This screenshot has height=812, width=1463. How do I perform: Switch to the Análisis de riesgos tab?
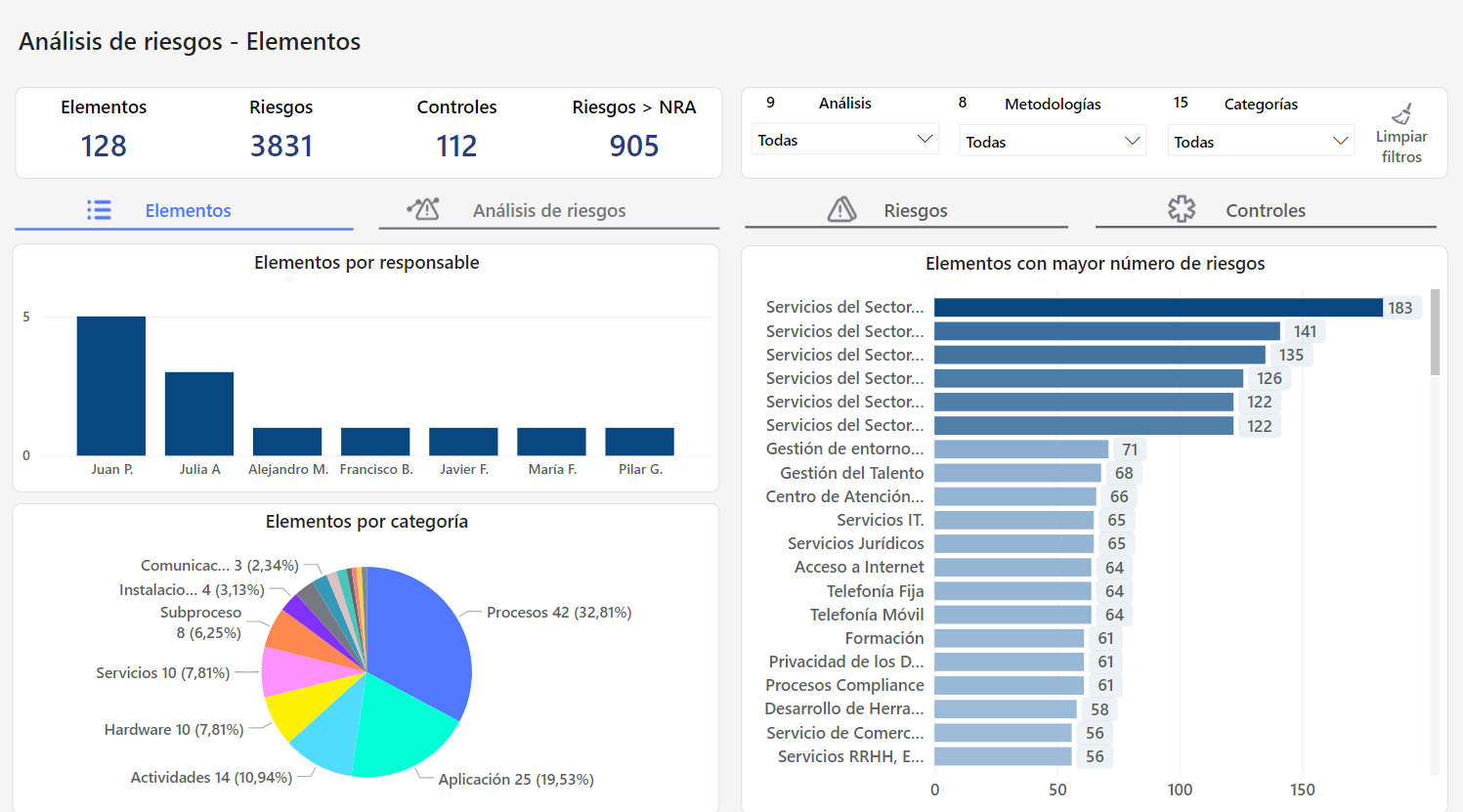click(x=549, y=211)
